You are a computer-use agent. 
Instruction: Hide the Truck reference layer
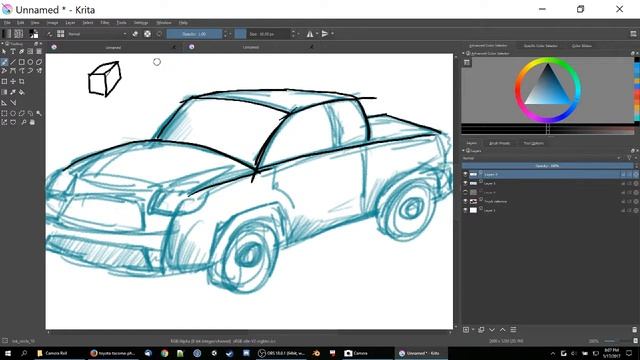pyautogui.click(x=465, y=201)
